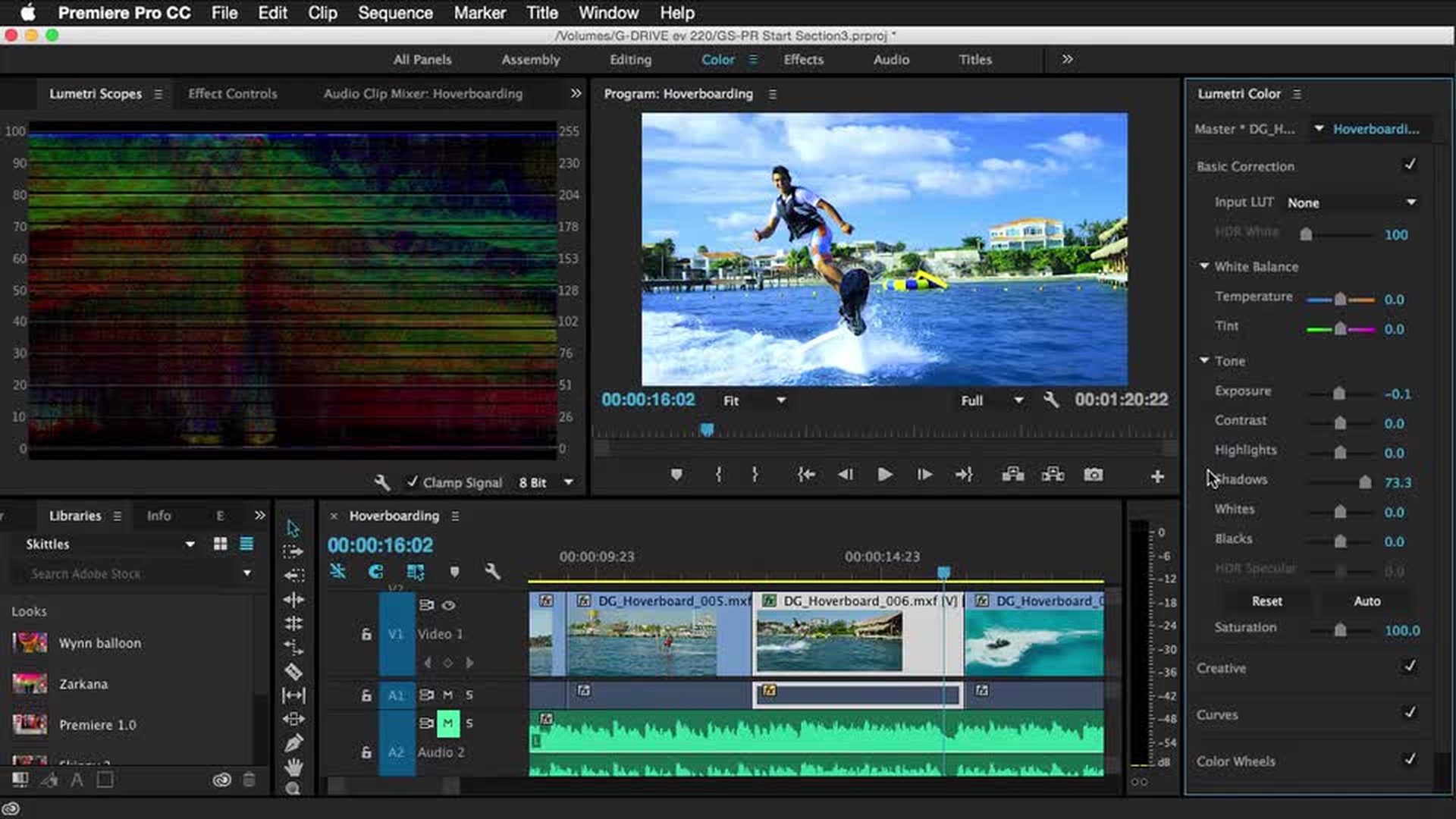Expand the Creative section in Lumetri Color
Screen dimensions: 1456x819
1221,667
